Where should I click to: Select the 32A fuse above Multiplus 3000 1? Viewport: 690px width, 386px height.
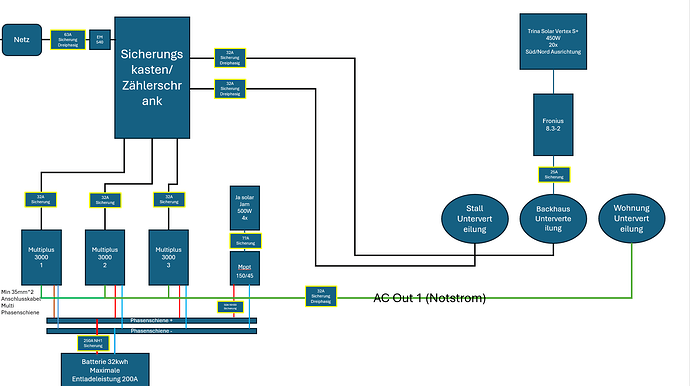41,199
